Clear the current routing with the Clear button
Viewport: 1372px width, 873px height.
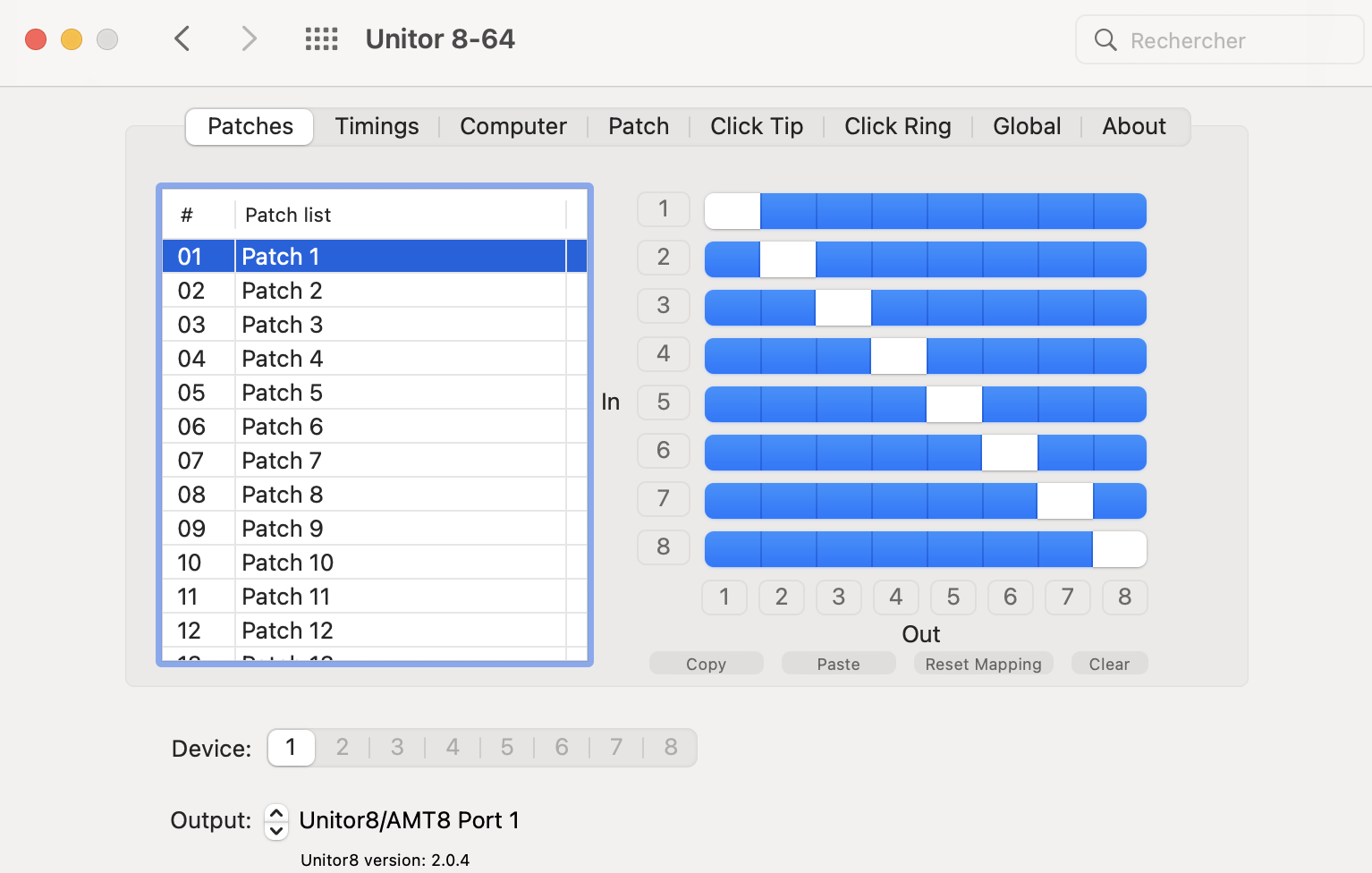pyautogui.click(x=1109, y=664)
